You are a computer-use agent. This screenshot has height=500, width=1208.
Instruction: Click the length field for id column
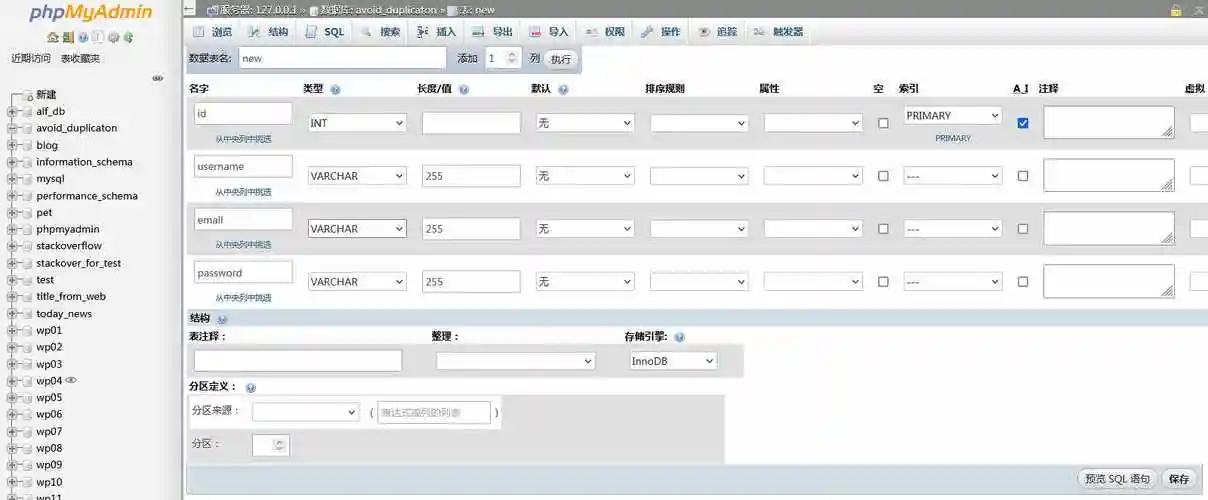(x=471, y=123)
